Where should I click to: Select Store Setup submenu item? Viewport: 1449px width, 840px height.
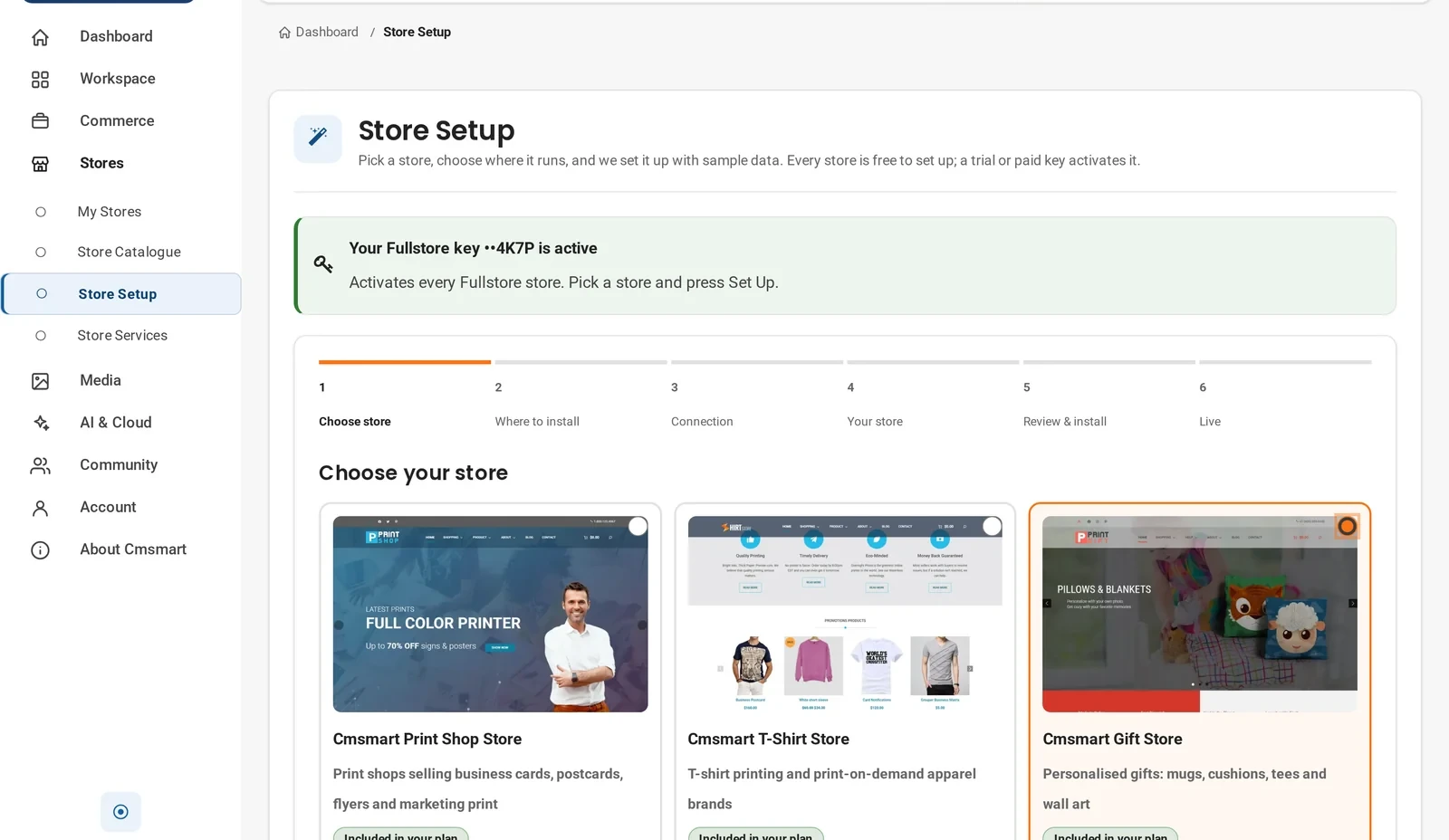tap(121, 294)
